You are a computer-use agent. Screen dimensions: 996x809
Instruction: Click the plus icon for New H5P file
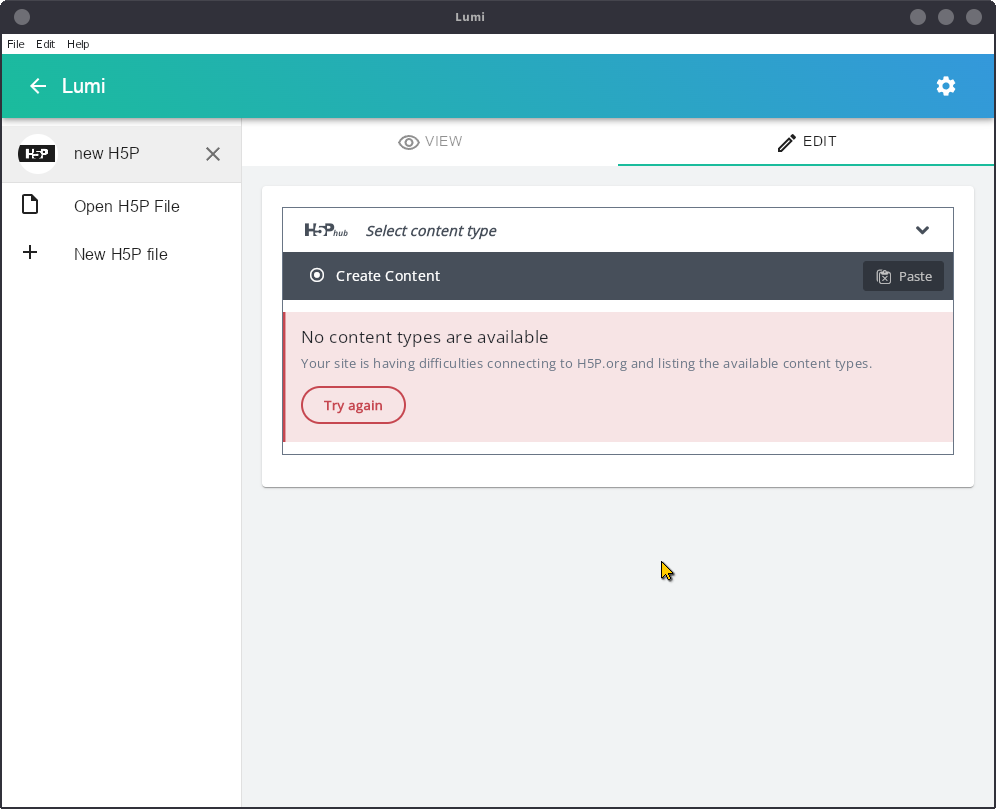[x=30, y=253]
